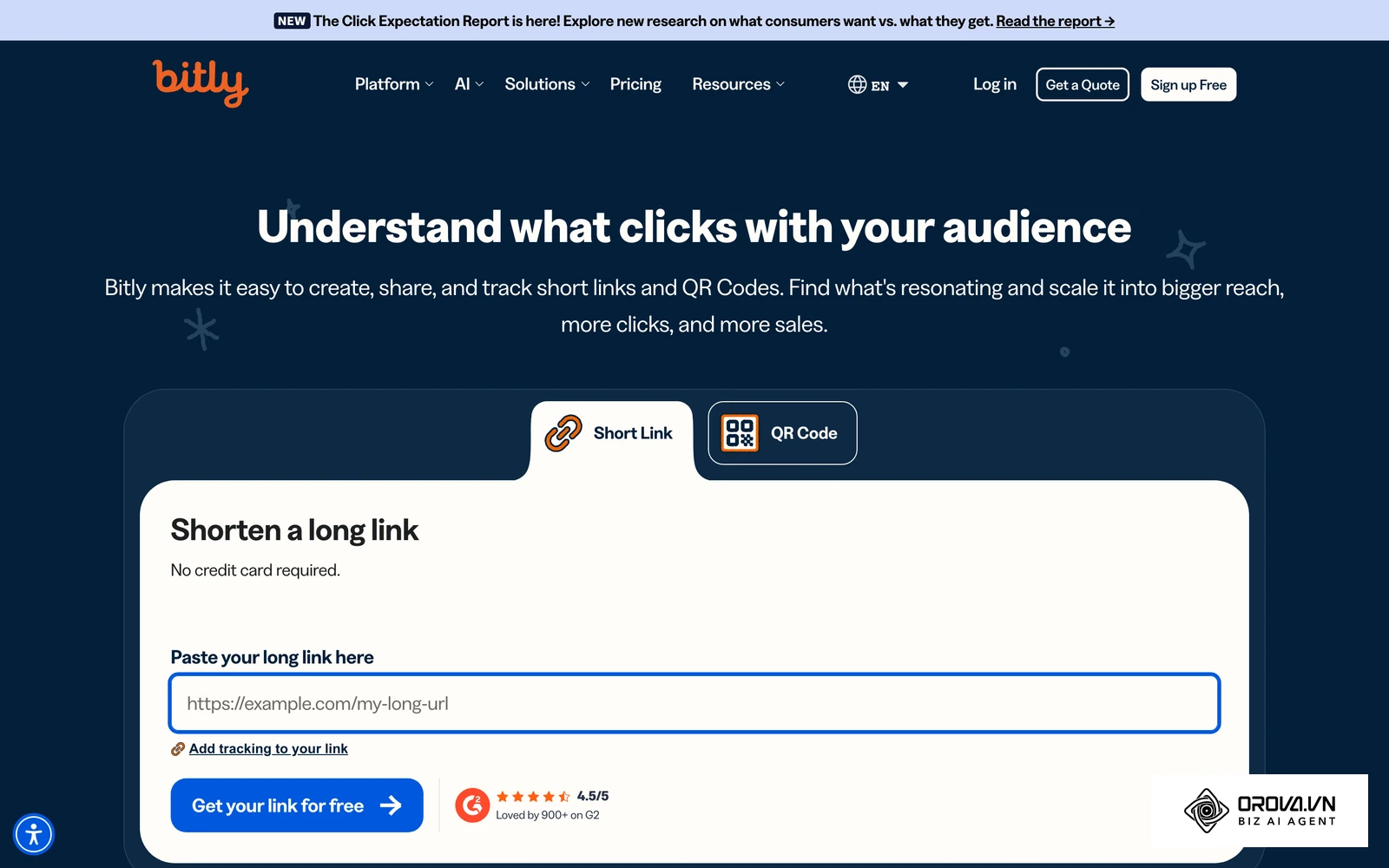Switch to the QR Code tab
1389x868 pixels.
coord(782,433)
